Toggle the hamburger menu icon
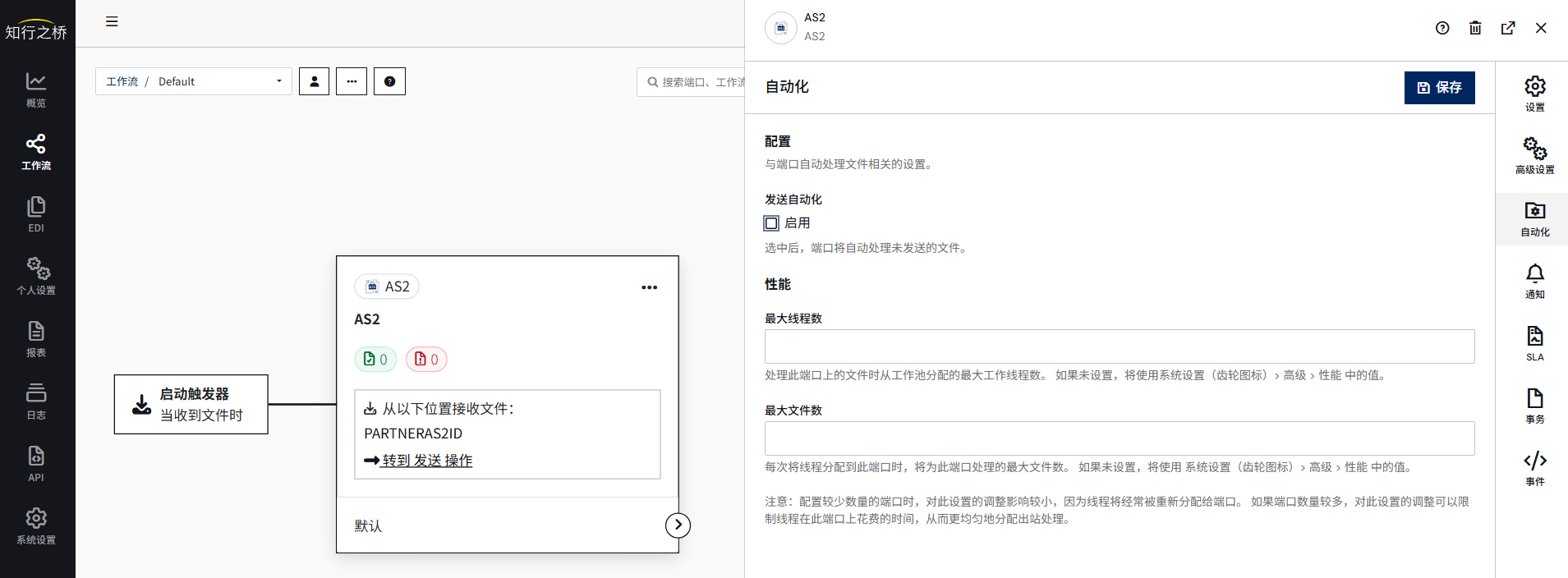 click(x=112, y=21)
